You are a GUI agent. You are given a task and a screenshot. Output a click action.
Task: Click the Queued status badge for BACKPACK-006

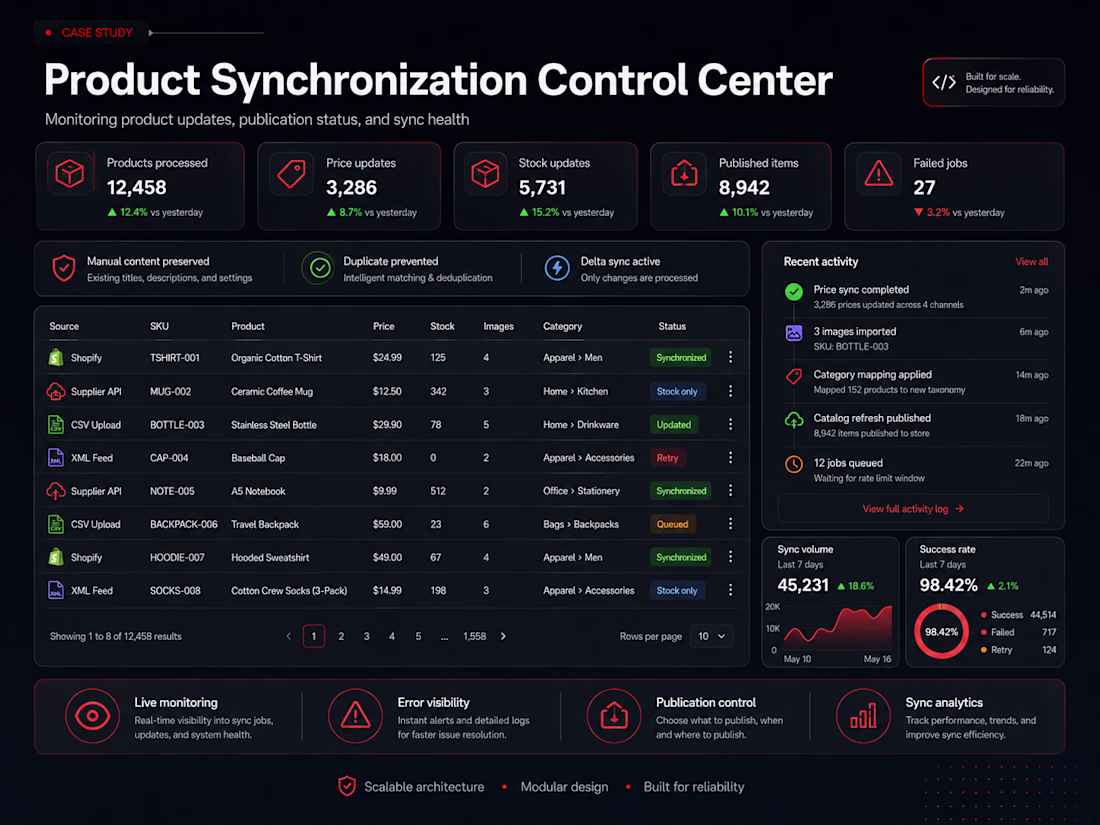672,524
